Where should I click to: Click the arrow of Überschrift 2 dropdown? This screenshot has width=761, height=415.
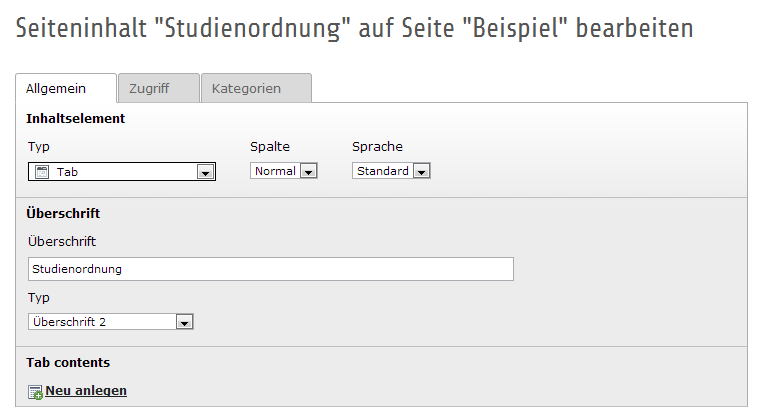pyautogui.click(x=184, y=322)
